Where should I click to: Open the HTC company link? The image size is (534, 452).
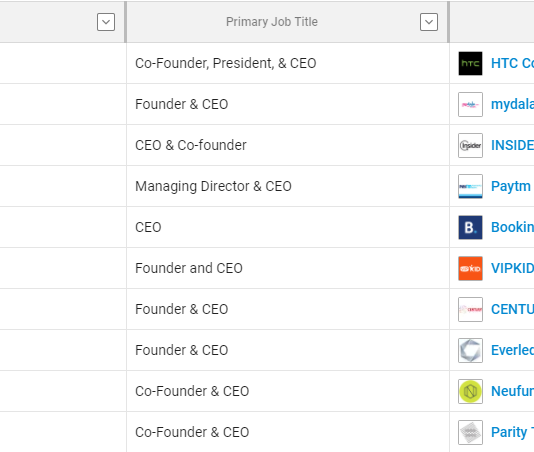point(512,63)
